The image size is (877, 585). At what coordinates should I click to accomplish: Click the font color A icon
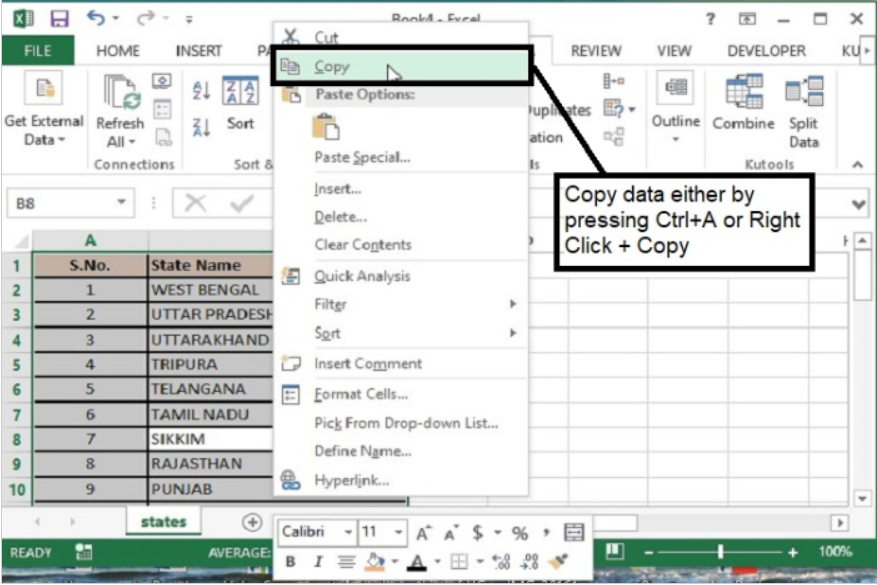pos(417,562)
